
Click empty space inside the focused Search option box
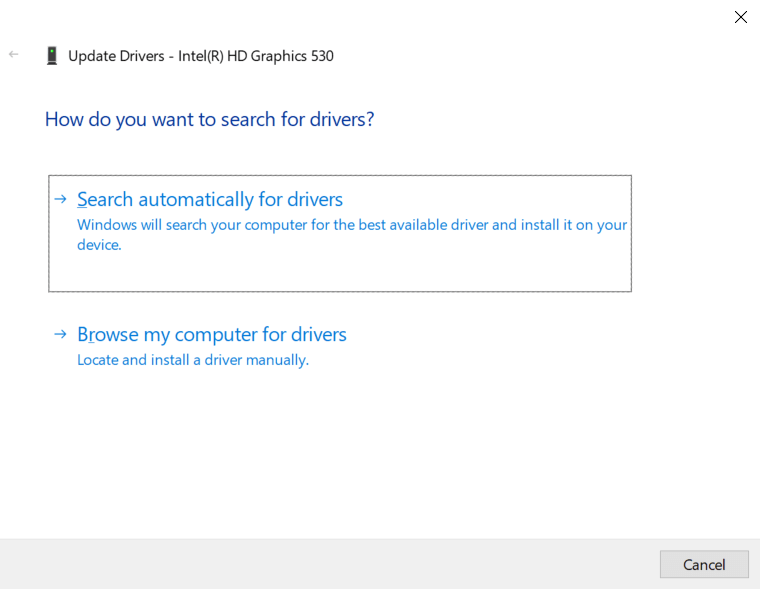pos(400,270)
